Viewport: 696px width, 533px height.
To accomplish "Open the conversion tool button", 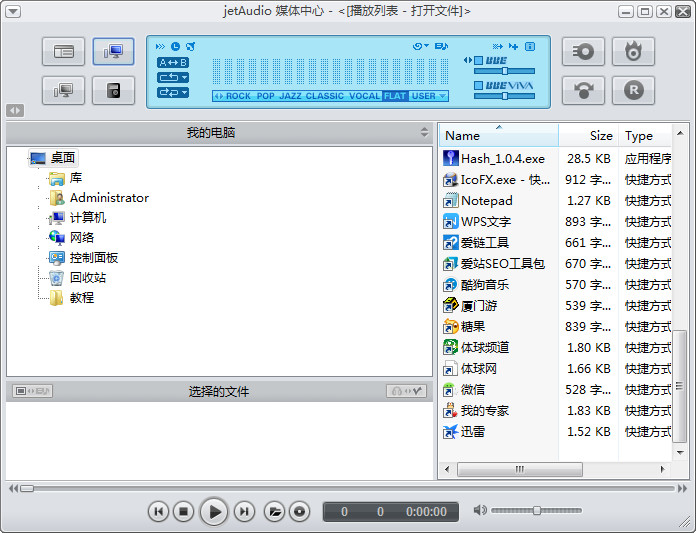I will 583,91.
